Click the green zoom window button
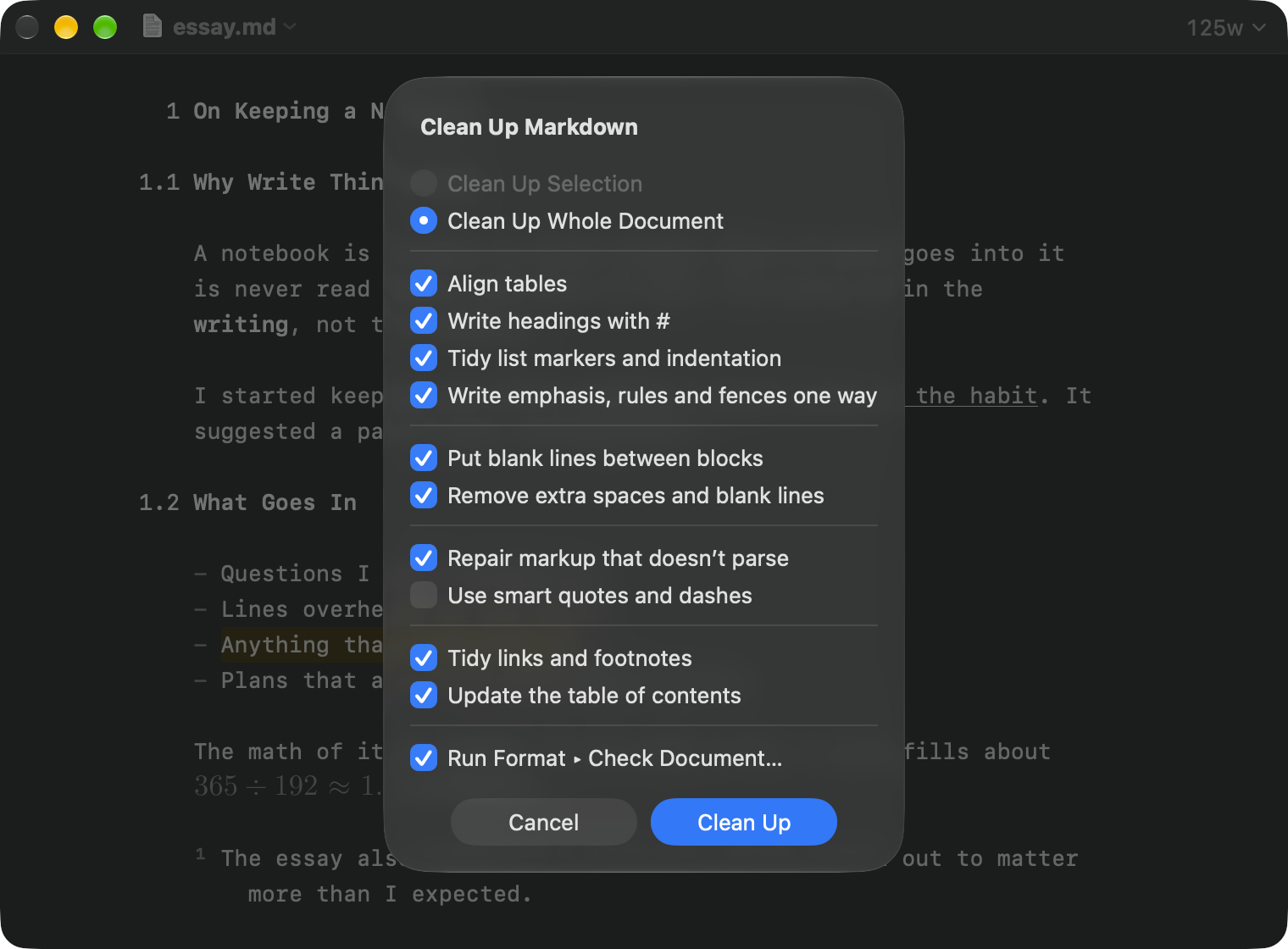Viewport: 1288px width, 949px height. (105, 27)
